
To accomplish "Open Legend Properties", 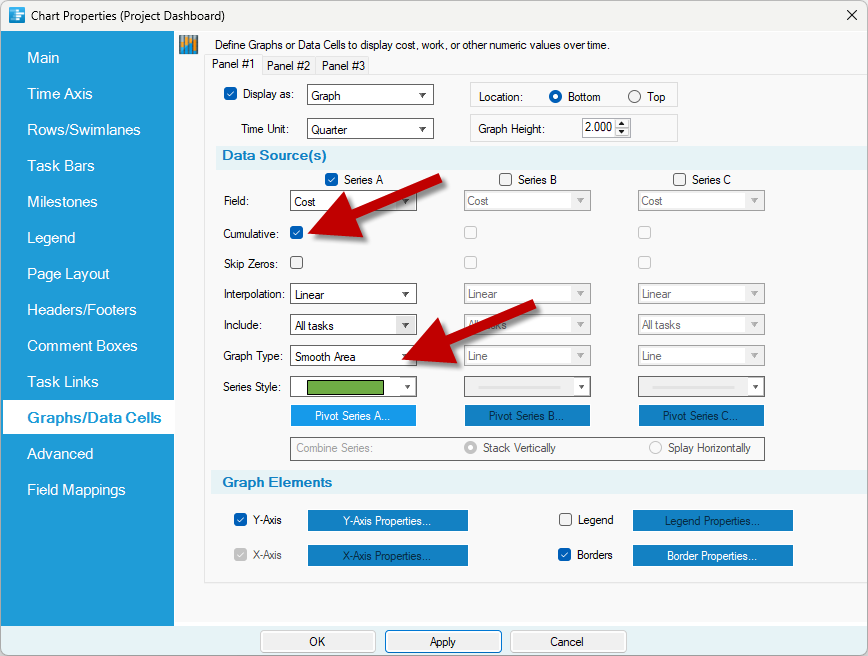I will pos(712,520).
